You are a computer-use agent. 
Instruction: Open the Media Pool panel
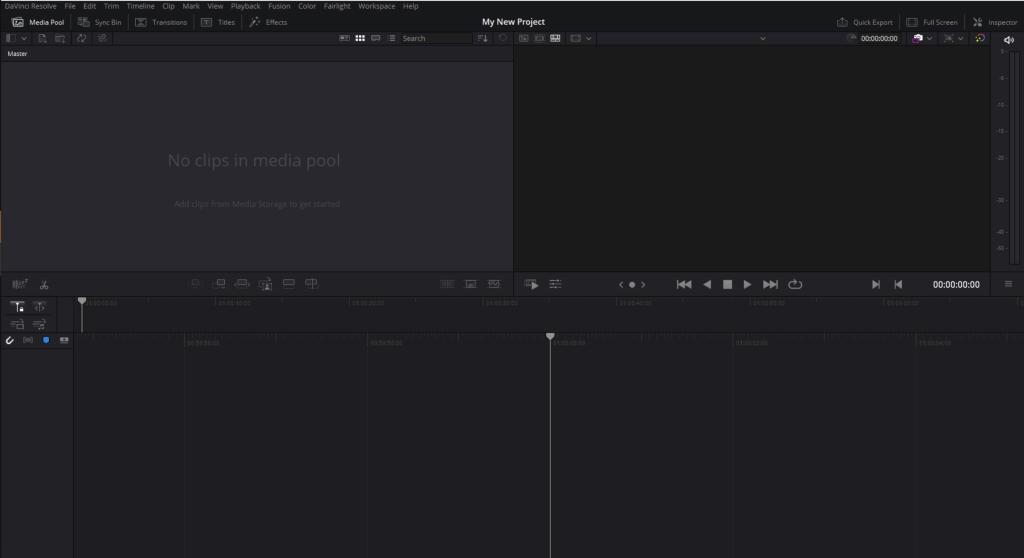point(38,22)
